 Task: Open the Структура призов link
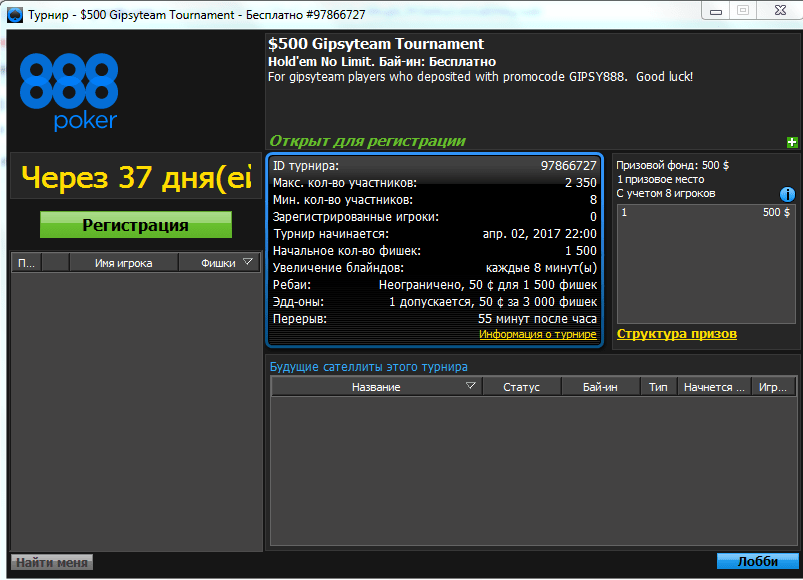pos(677,334)
